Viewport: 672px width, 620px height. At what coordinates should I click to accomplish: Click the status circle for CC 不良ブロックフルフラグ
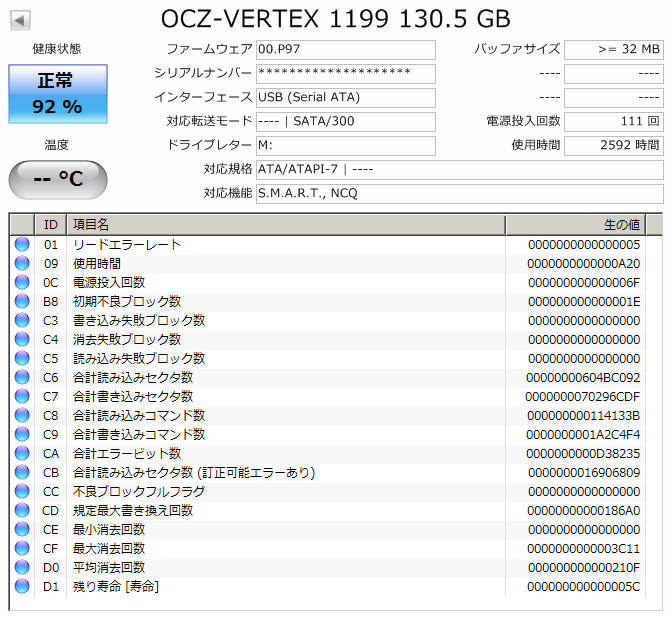point(22,491)
